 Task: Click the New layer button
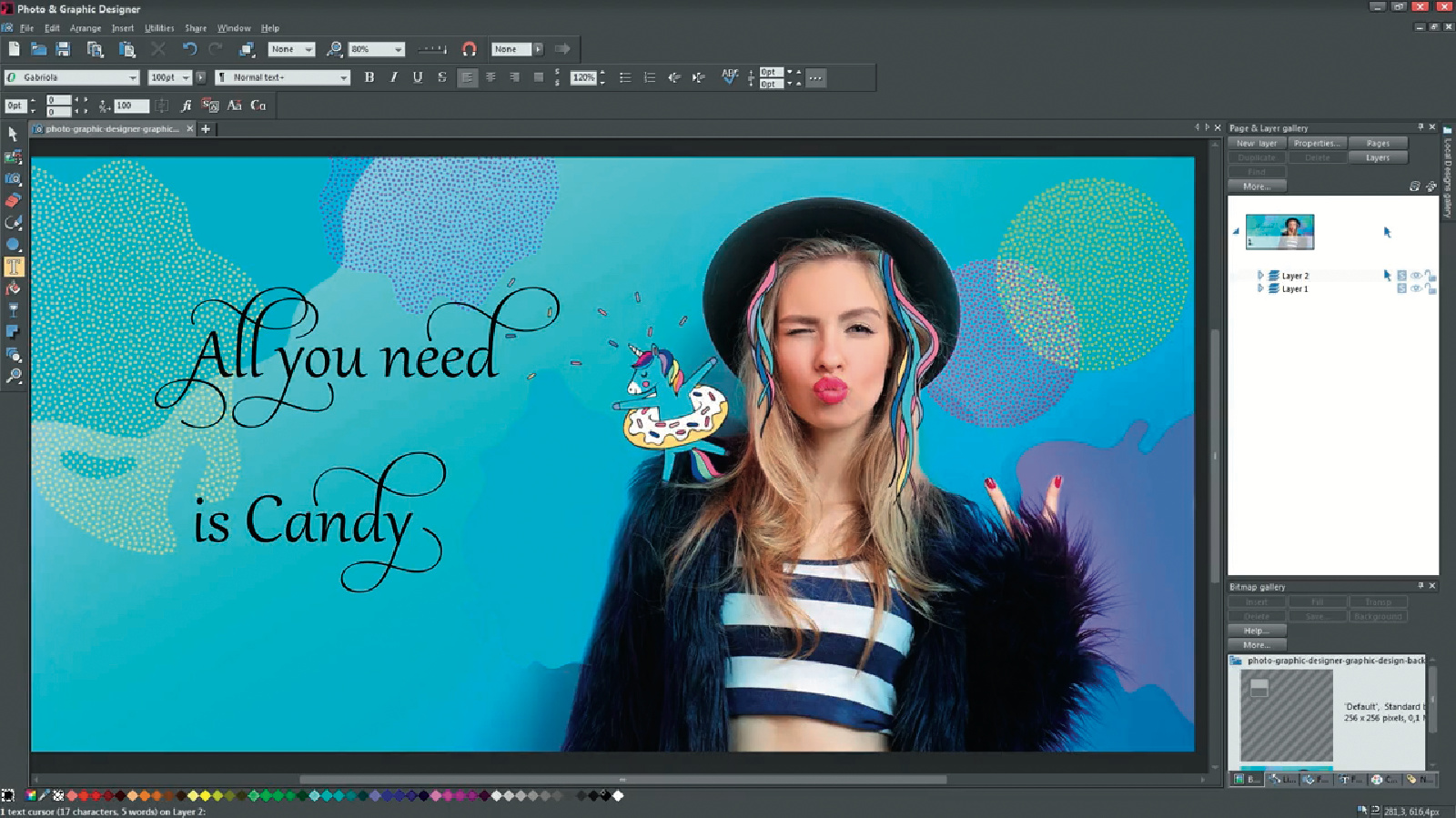point(1256,143)
